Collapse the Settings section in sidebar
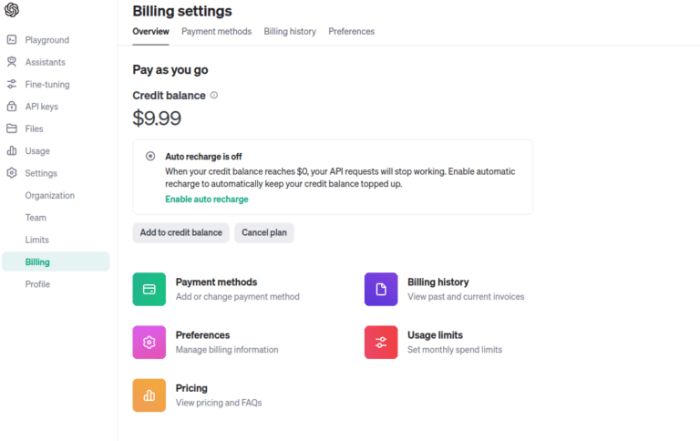700x441 pixels. tap(40, 173)
